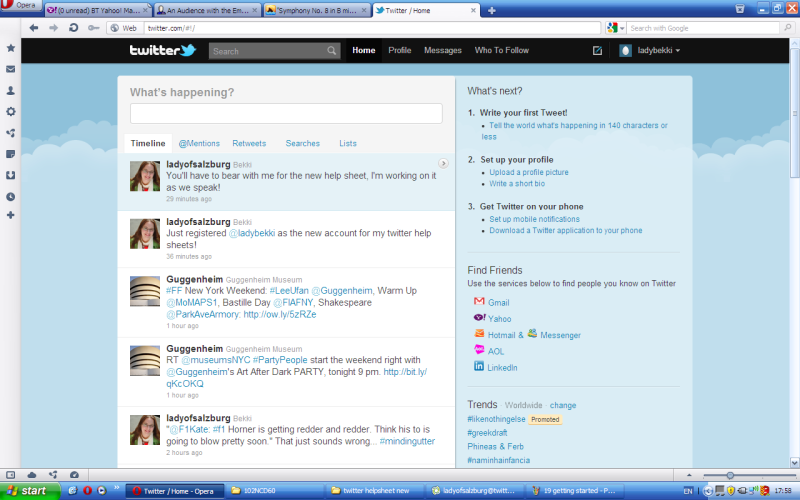The height and width of the screenshot is (500, 800).
Task: Select the Home navigation item
Action: [x=363, y=51]
